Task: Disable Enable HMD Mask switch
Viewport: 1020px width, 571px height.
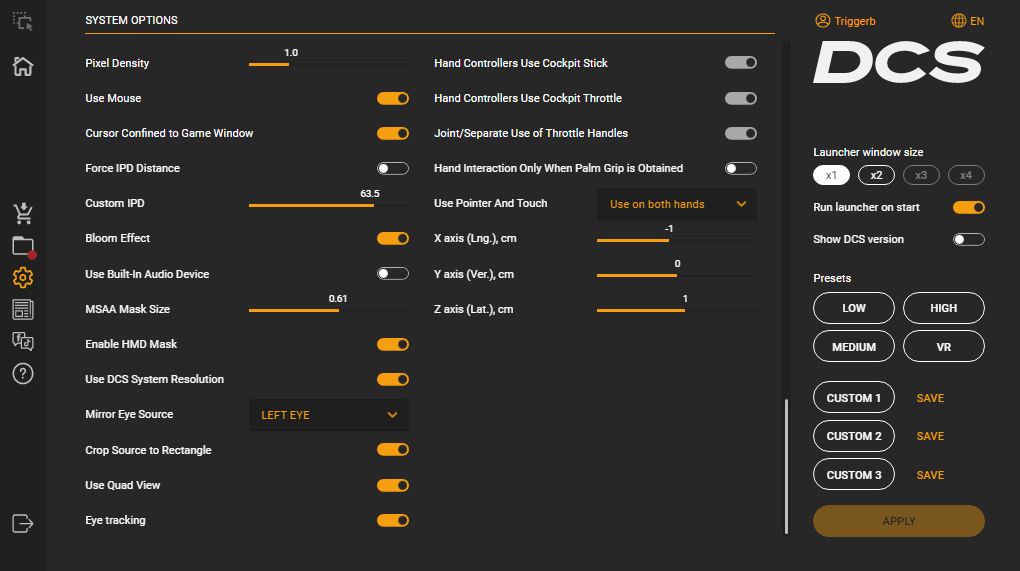Action: (393, 344)
